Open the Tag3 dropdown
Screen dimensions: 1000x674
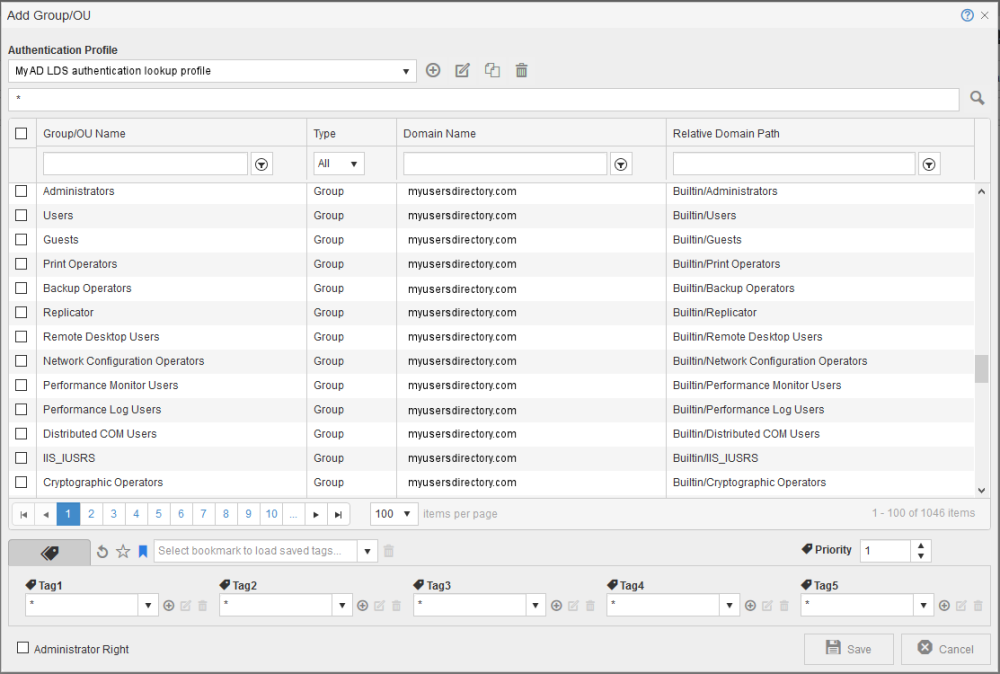536,605
